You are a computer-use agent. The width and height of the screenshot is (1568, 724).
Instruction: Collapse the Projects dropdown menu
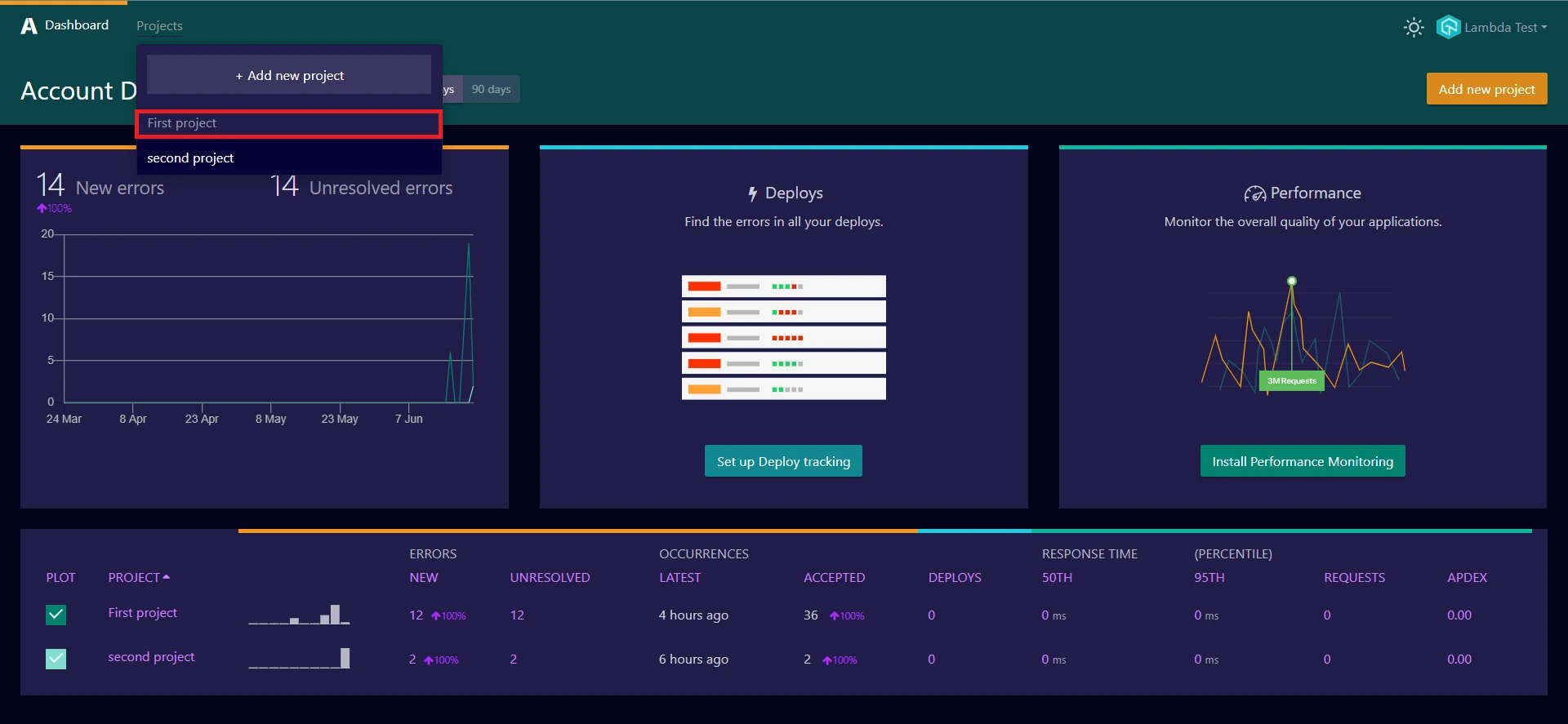[x=159, y=26]
